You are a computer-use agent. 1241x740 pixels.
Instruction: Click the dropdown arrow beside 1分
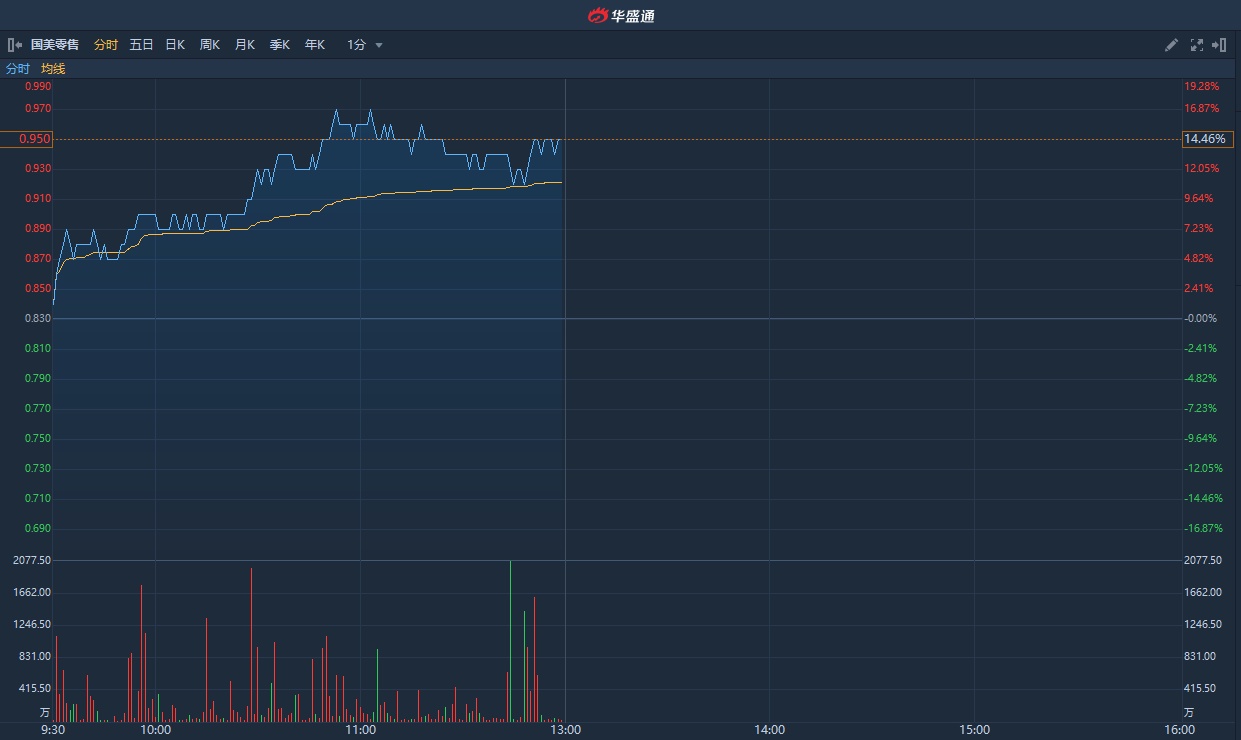click(x=379, y=45)
